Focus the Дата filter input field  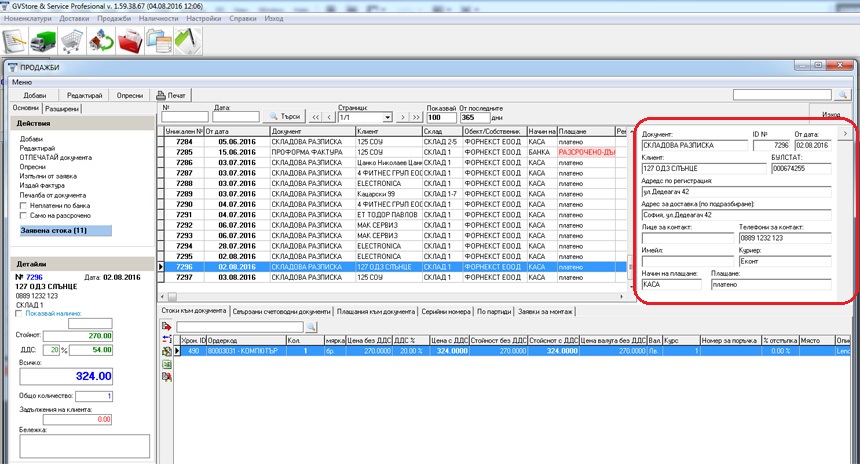click(x=236, y=117)
